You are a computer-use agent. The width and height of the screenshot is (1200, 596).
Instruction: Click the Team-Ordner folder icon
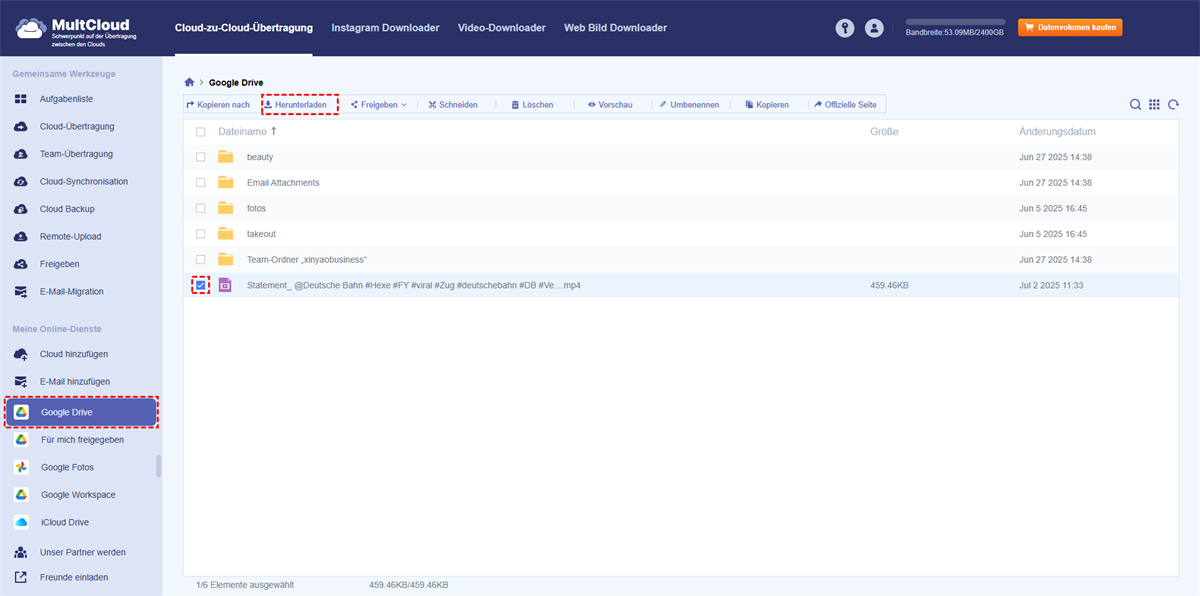click(226, 259)
